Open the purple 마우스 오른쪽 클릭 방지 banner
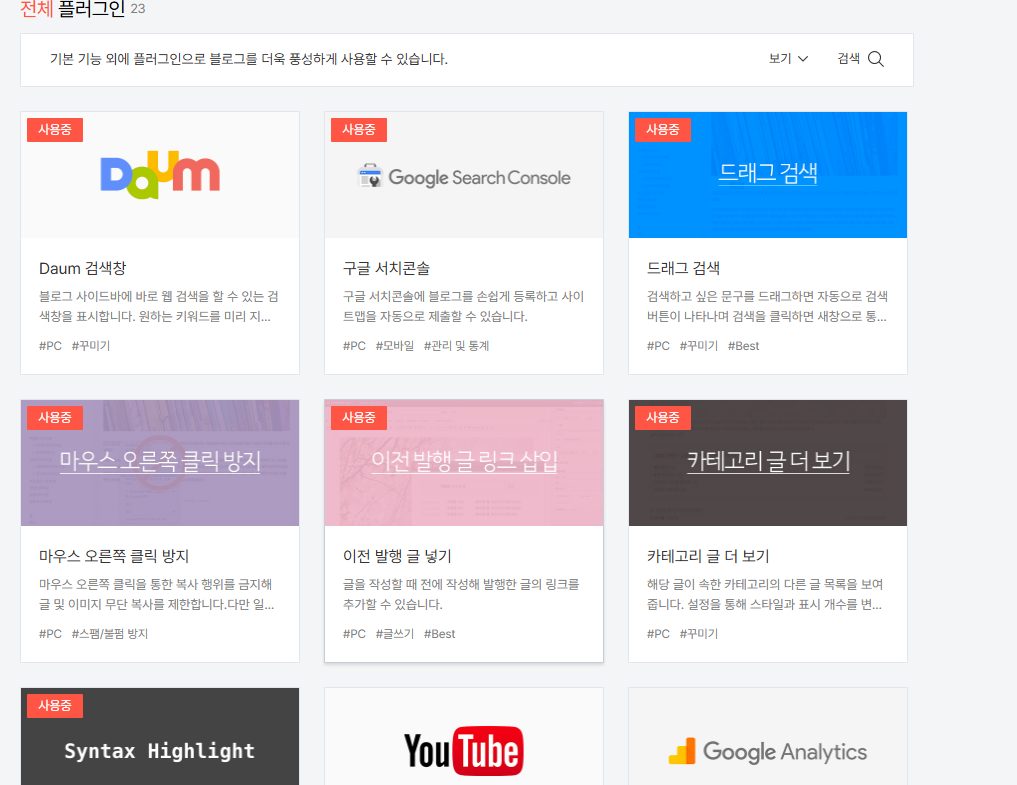The height and width of the screenshot is (785, 1017). coord(160,463)
